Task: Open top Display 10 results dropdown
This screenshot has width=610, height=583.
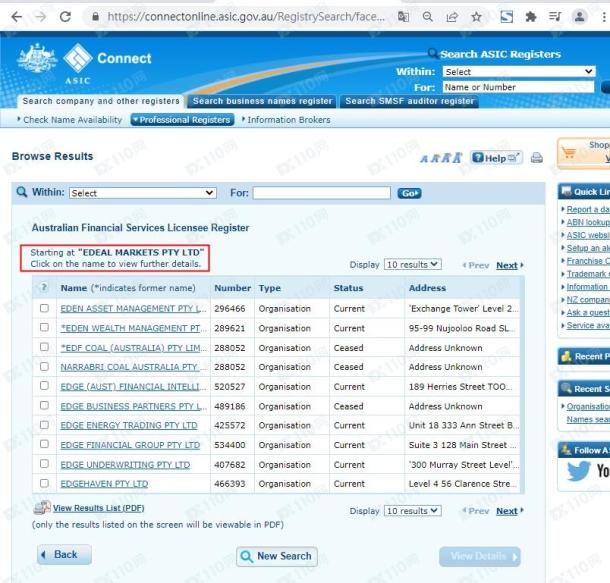Action: pos(413,264)
